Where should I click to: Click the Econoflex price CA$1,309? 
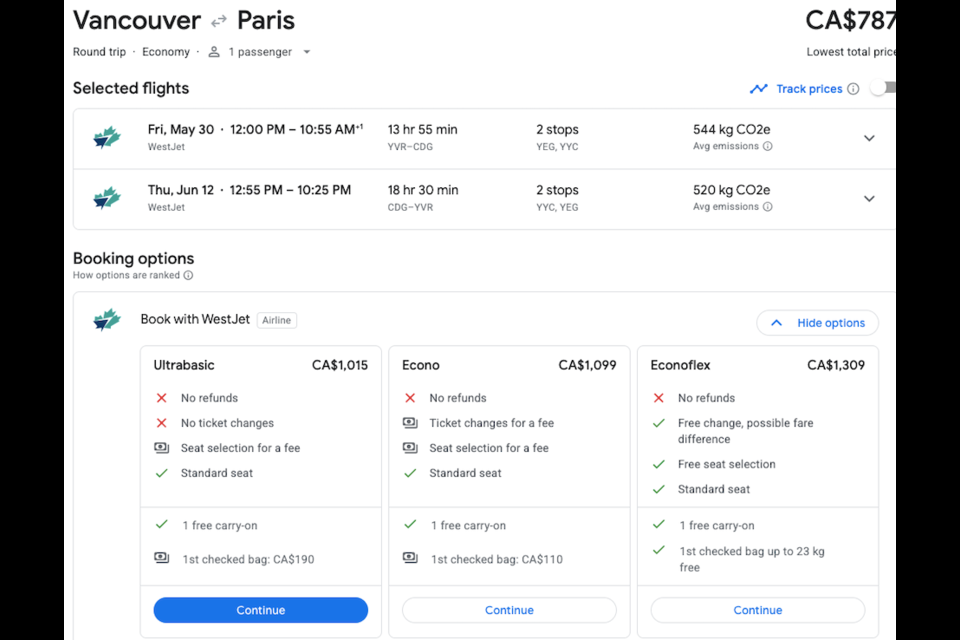click(x=836, y=366)
